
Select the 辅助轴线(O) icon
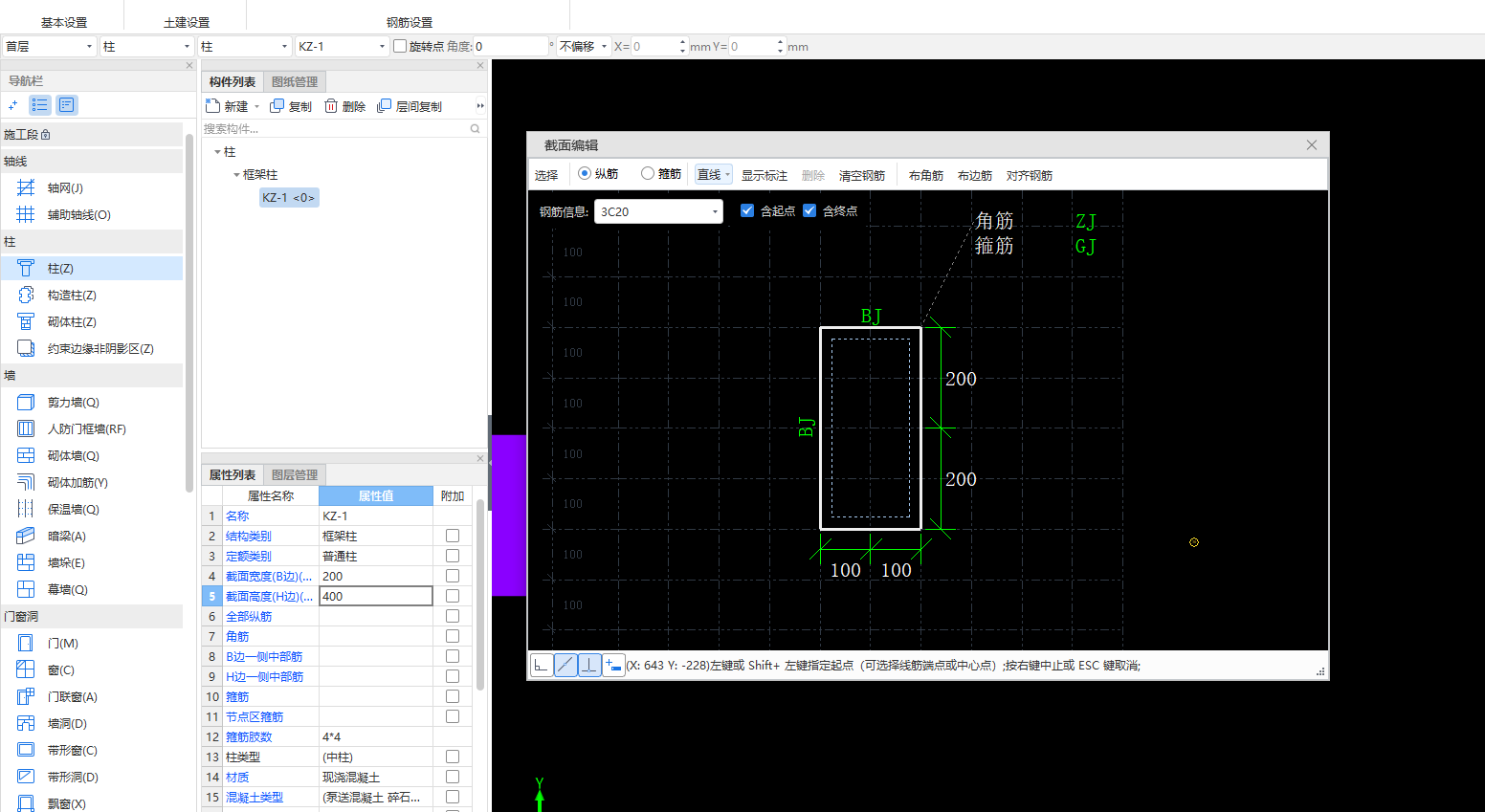click(x=26, y=215)
